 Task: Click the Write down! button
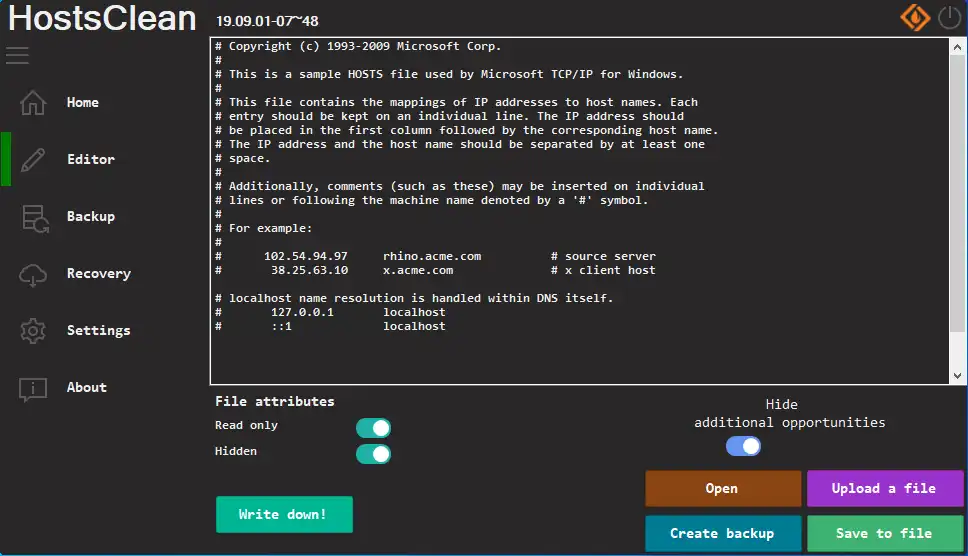click(x=284, y=514)
